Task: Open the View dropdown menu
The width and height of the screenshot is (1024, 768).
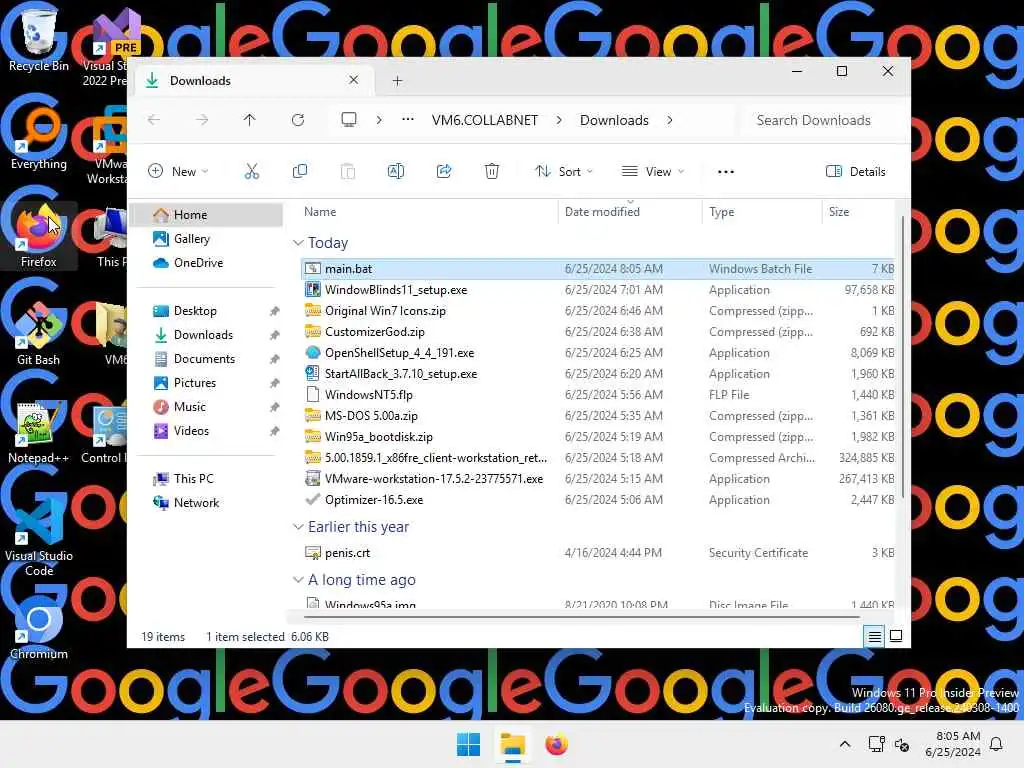Action: [x=652, y=172]
